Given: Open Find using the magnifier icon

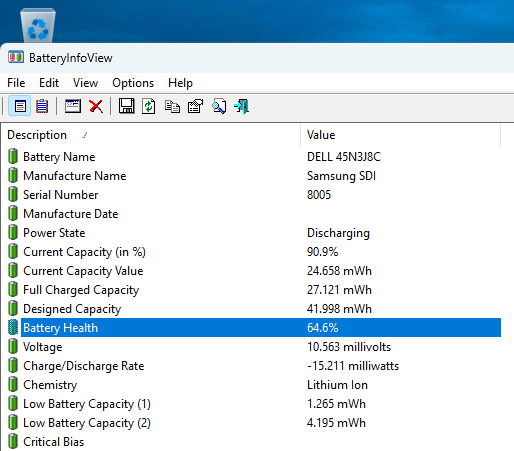Looking at the screenshot, I should (219, 107).
